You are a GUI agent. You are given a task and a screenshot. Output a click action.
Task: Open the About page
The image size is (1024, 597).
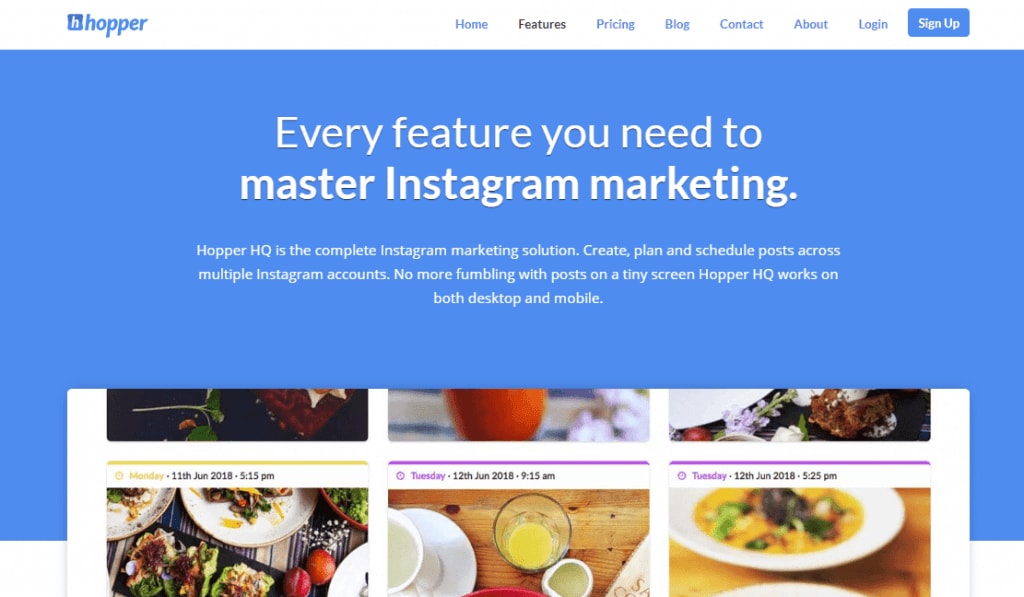tap(810, 24)
